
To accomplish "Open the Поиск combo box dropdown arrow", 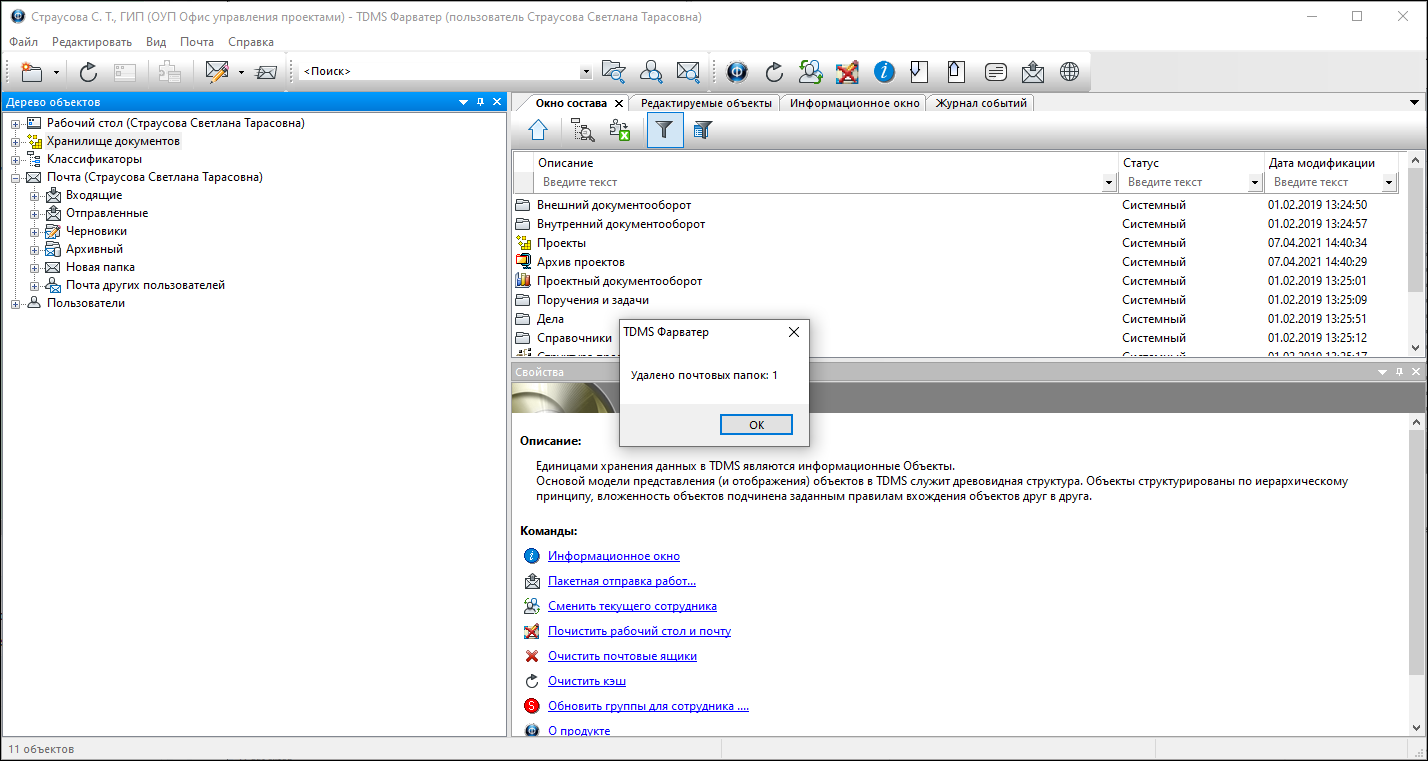I will [x=586, y=72].
